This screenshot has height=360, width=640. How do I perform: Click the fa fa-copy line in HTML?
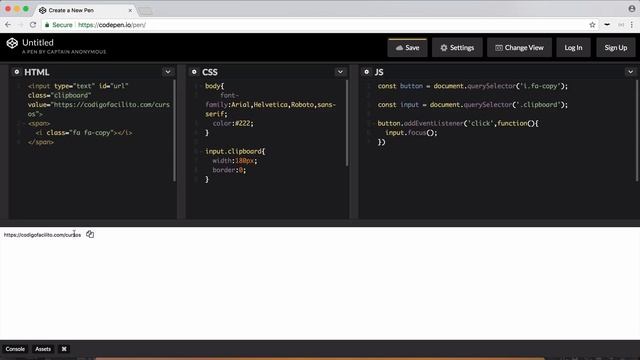[84, 133]
